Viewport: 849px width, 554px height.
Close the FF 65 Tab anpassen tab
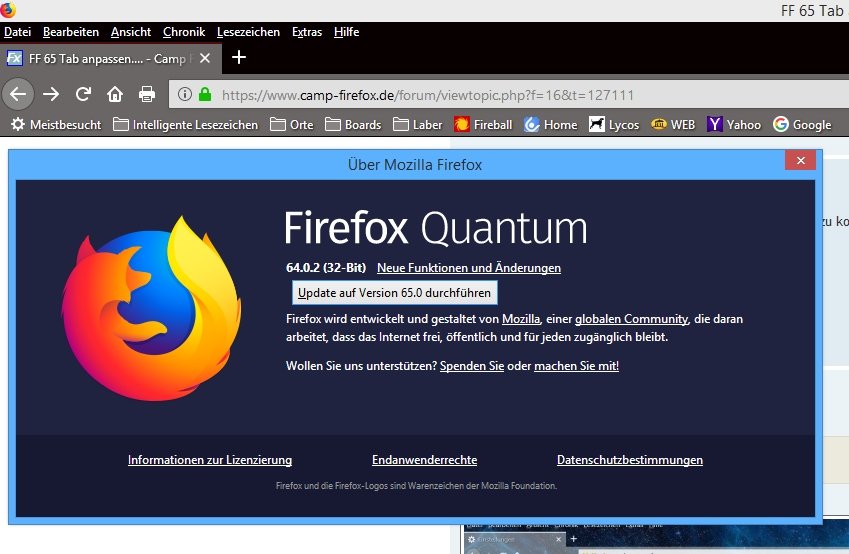click(205, 58)
